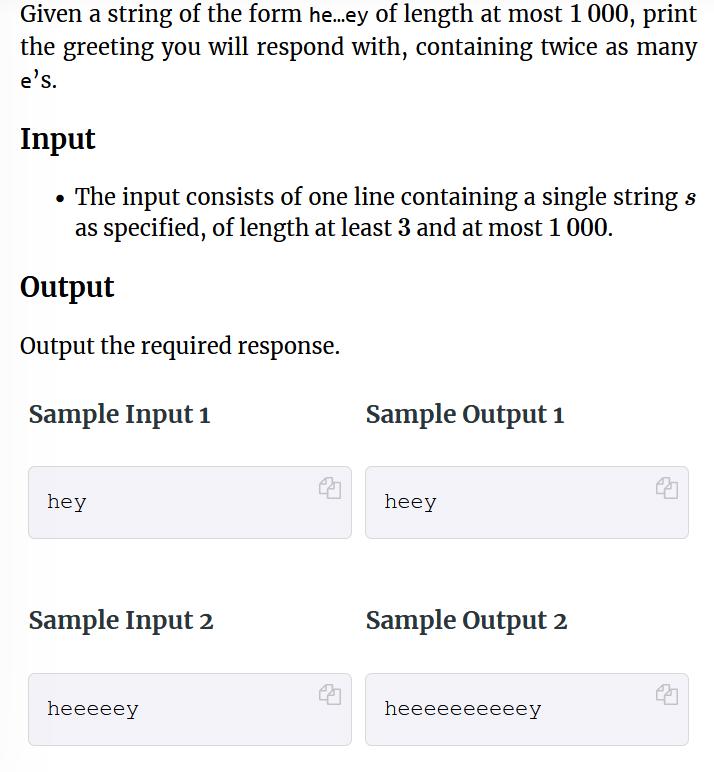Click the "Output the required response." sentence

click(x=180, y=346)
